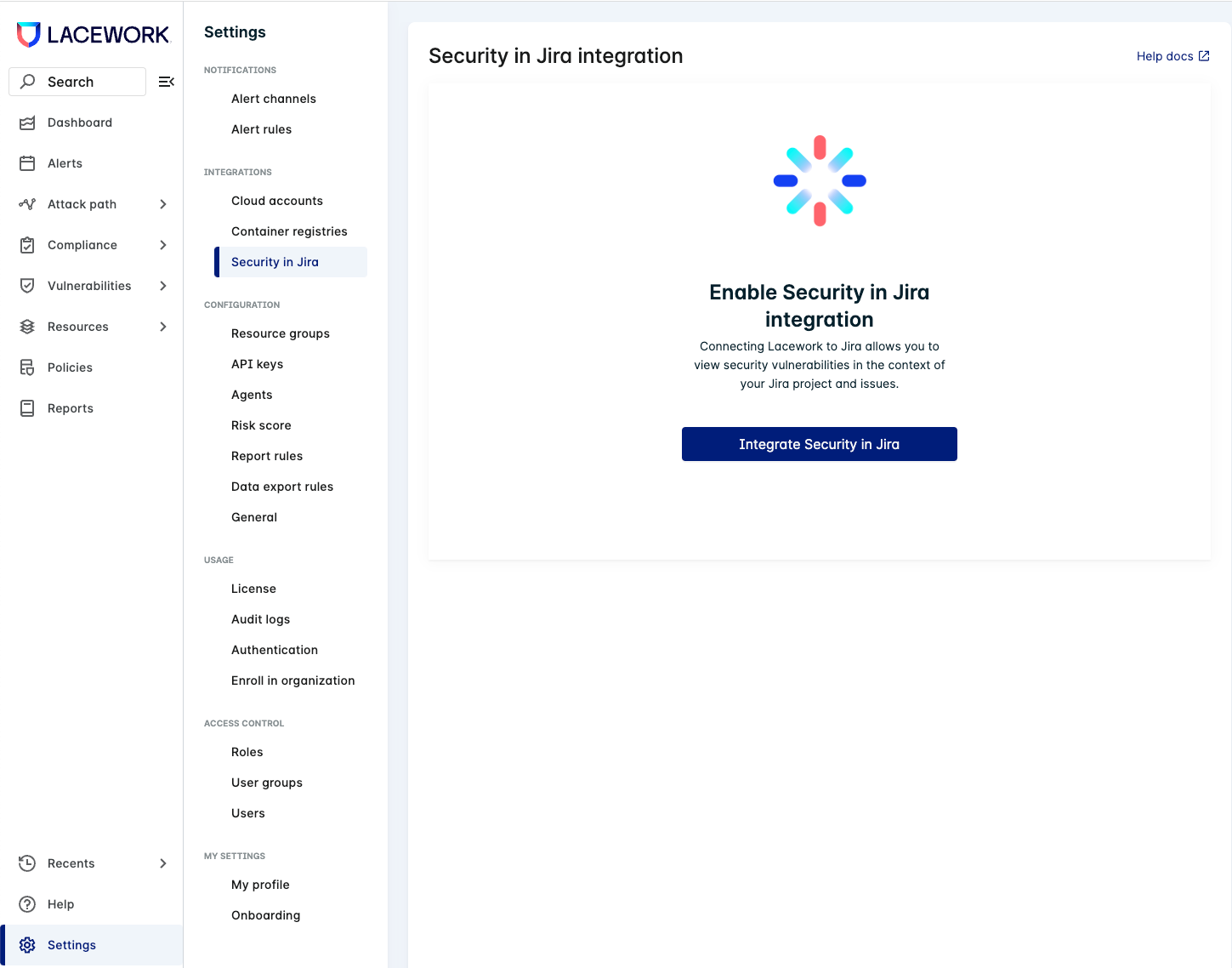The image size is (1232, 968).
Task: Open API keys settings
Action: [257, 364]
